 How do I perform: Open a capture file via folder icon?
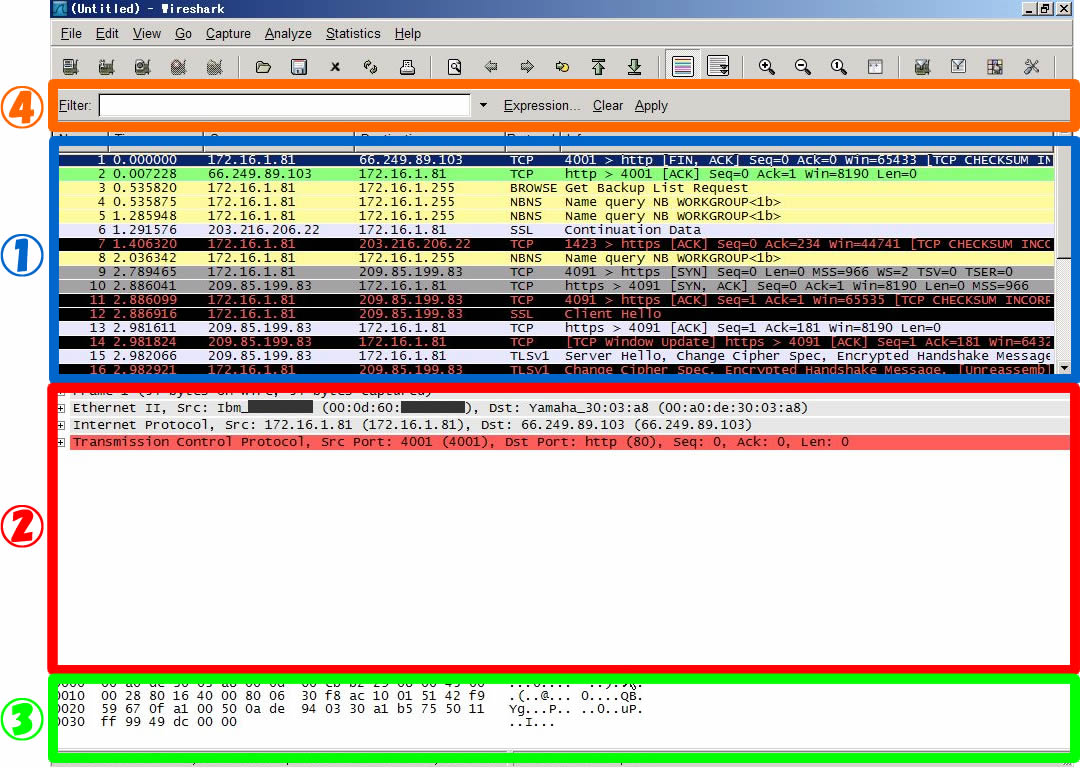coord(262,67)
